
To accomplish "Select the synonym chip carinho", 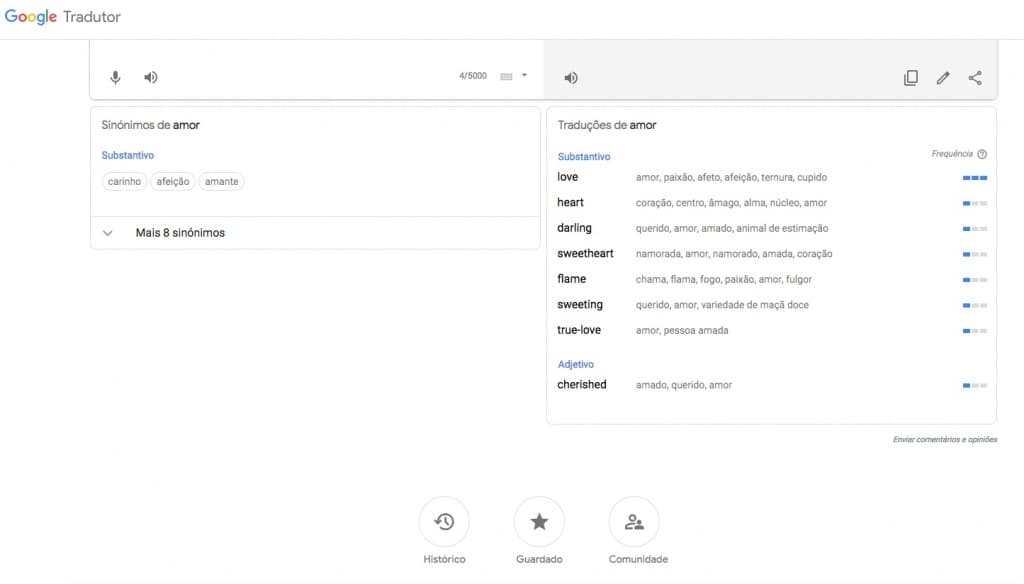I will pyautogui.click(x=124, y=181).
